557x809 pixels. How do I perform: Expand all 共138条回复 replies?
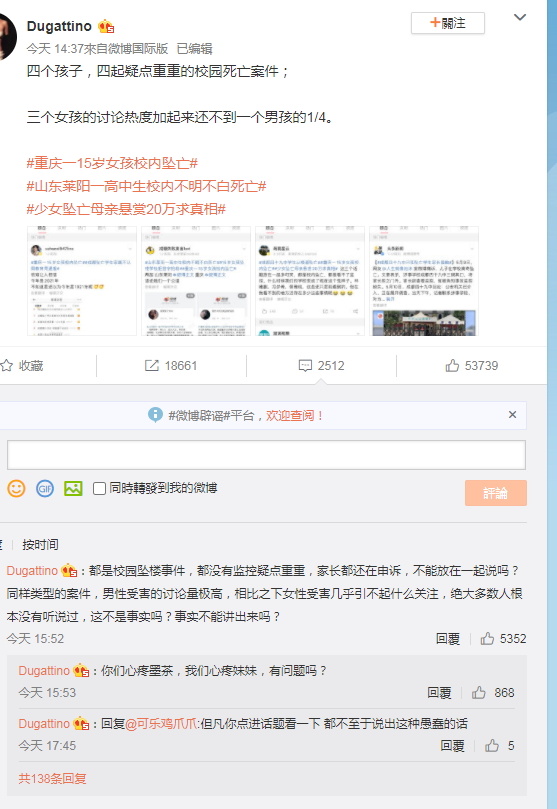tap(52, 779)
